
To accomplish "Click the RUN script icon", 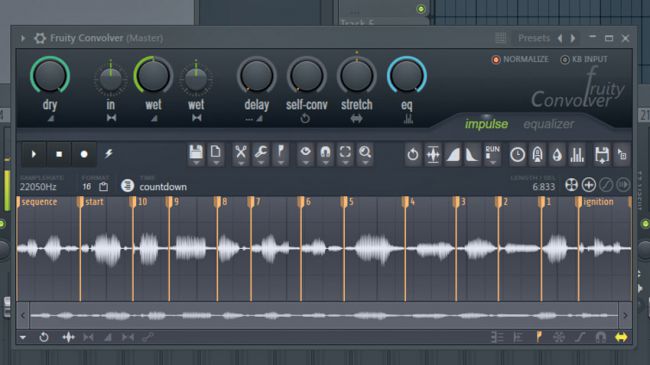I will pyautogui.click(x=492, y=154).
